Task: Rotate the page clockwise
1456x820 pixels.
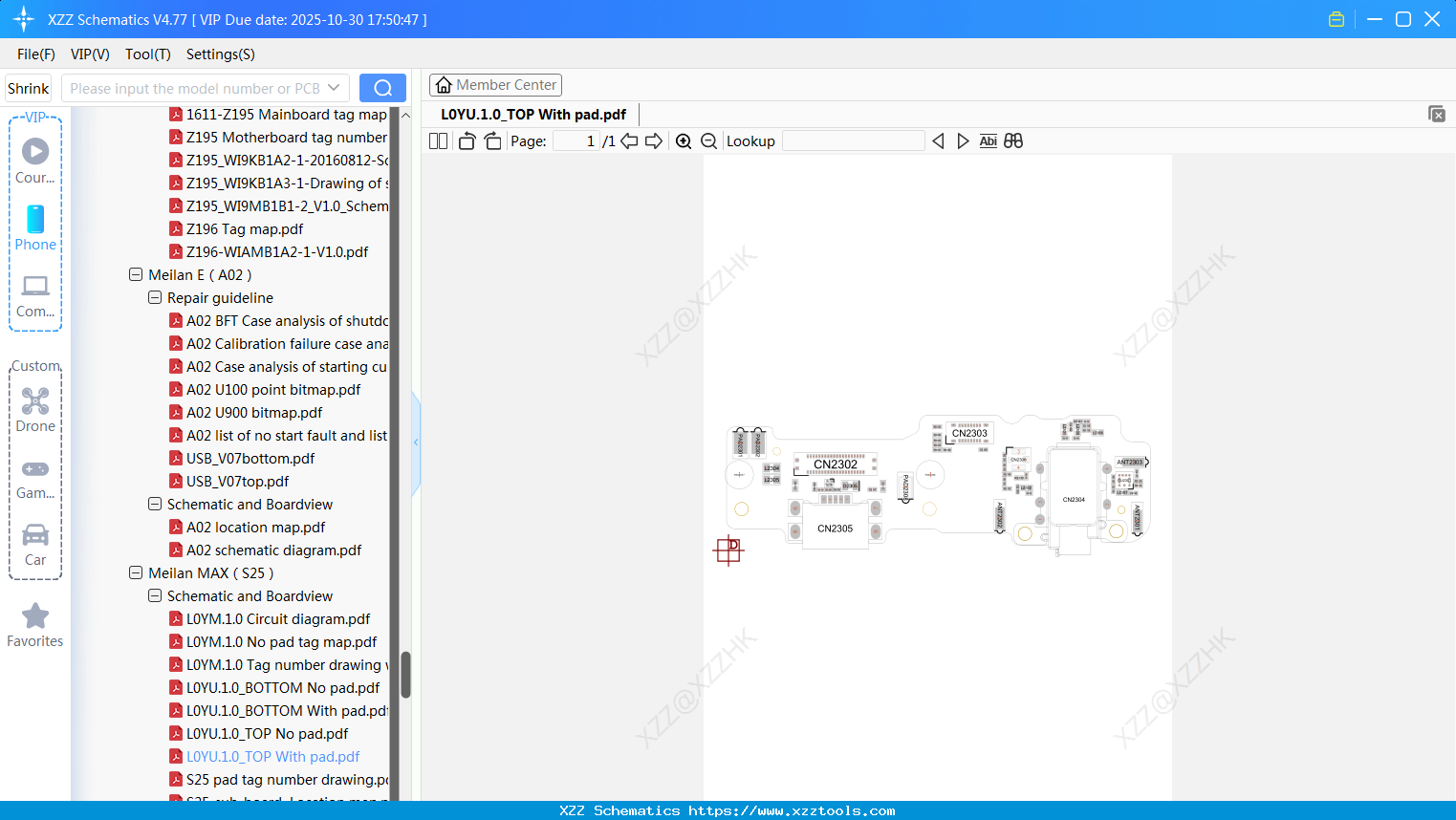Action: [493, 141]
